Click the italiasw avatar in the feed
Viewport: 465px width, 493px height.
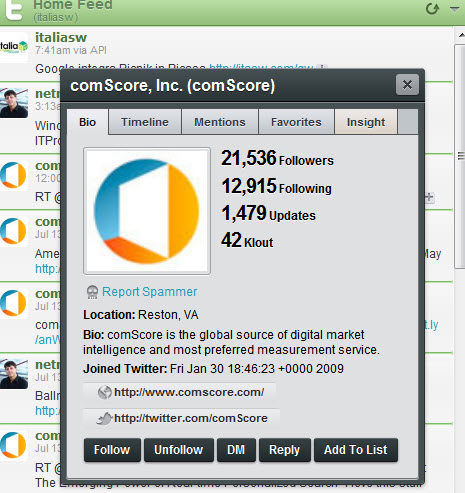(x=14, y=47)
